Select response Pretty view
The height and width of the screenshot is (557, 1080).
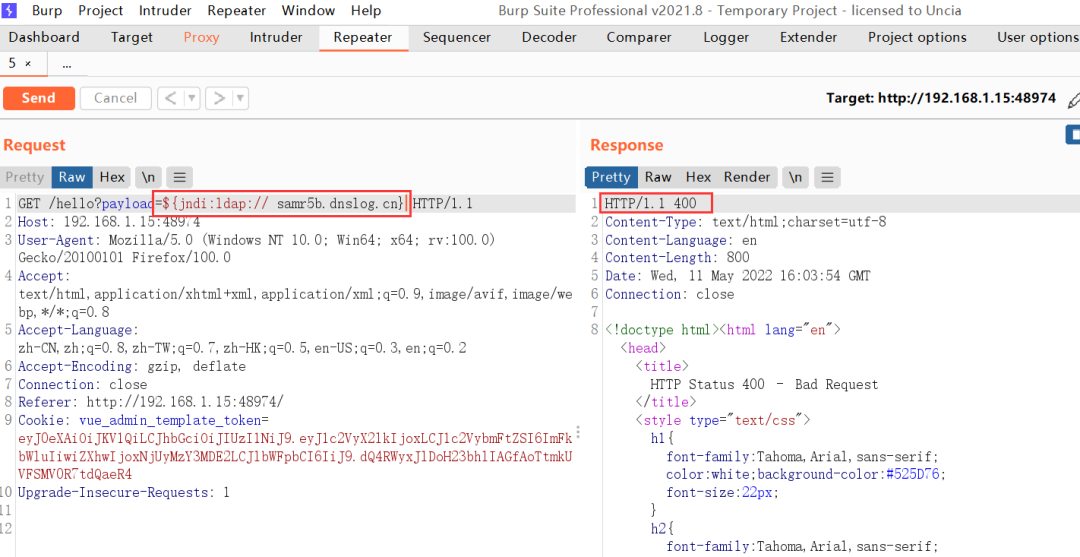(611, 177)
